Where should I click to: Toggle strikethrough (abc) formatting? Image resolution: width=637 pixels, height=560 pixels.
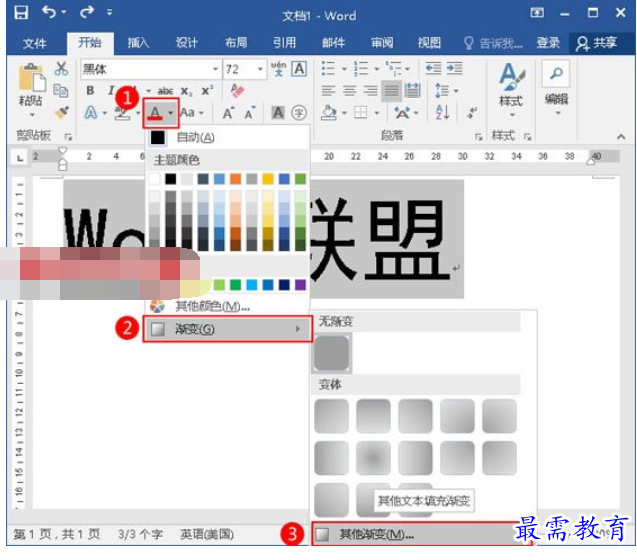pyautogui.click(x=165, y=91)
